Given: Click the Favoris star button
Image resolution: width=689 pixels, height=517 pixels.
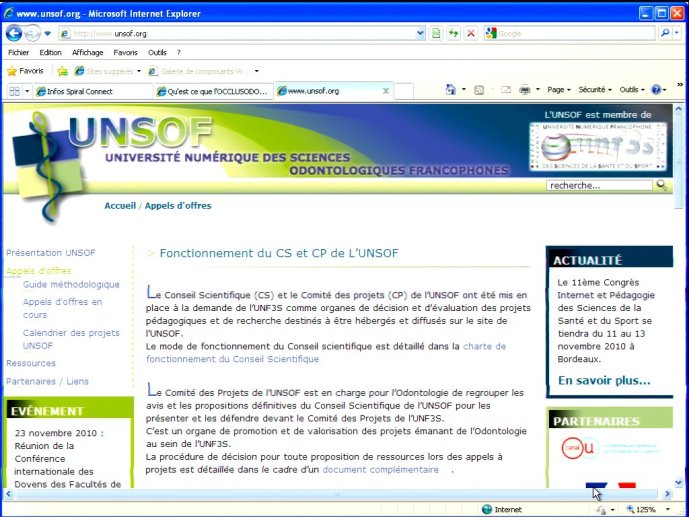Looking at the screenshot, I should click(25, 71).
